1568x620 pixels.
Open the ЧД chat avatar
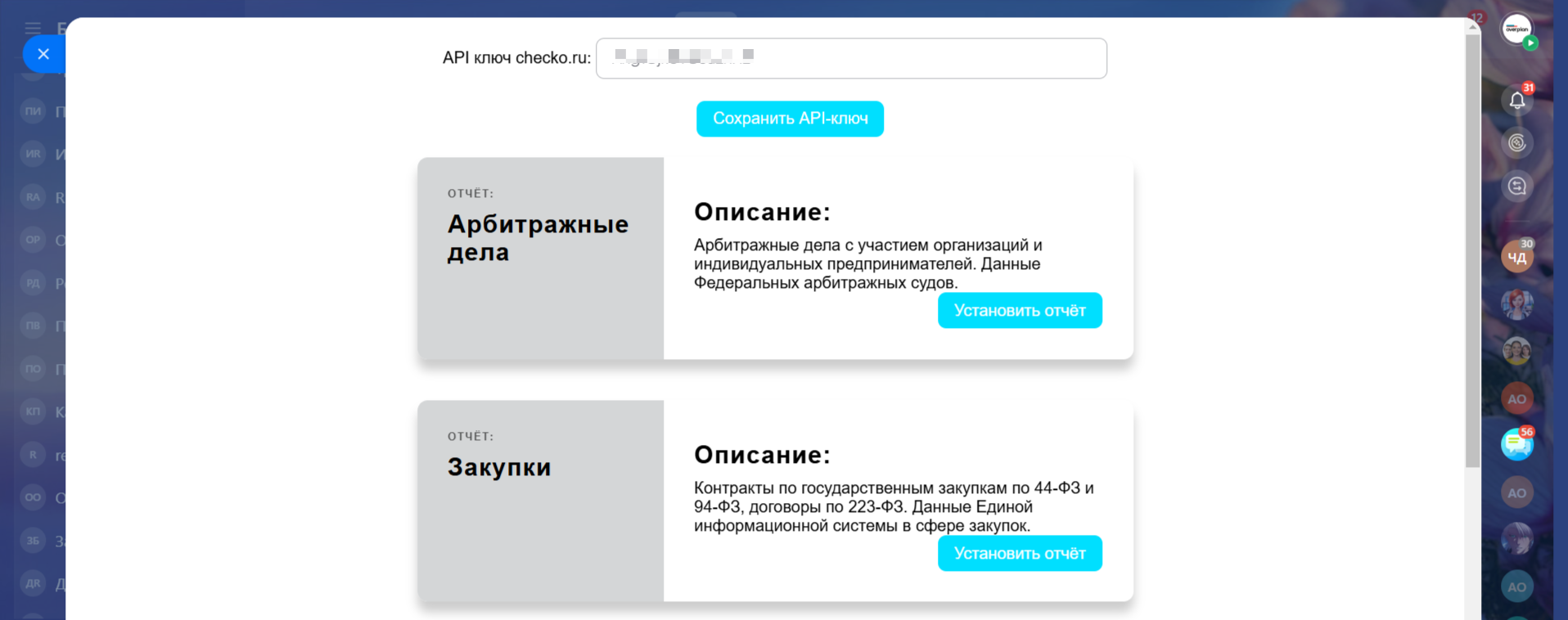[x=1516, y=258]
